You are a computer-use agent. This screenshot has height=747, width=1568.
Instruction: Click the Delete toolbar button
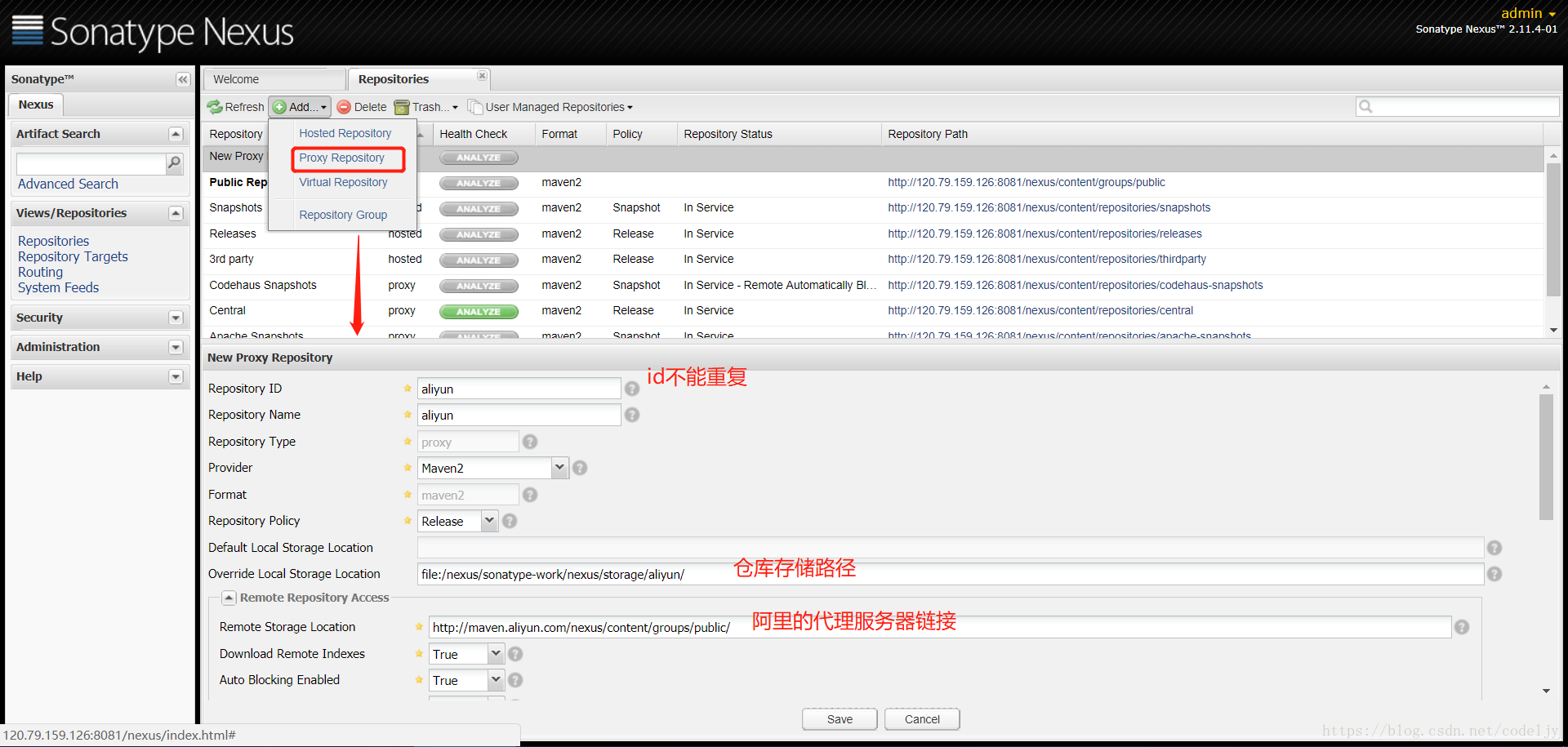(362, 107)
